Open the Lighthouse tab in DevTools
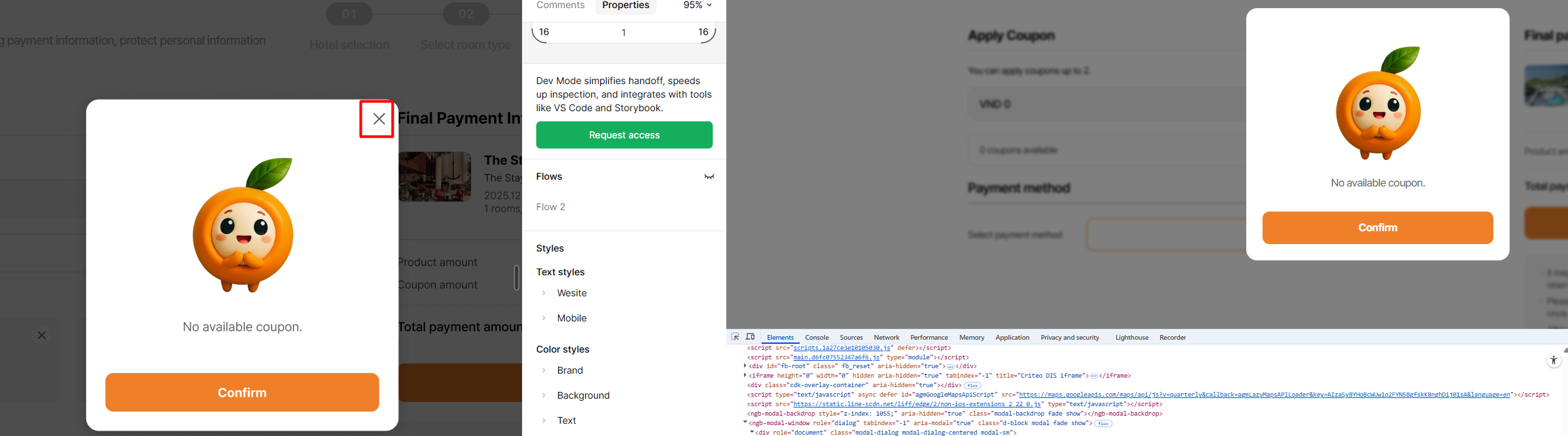 pos(1132,338)
